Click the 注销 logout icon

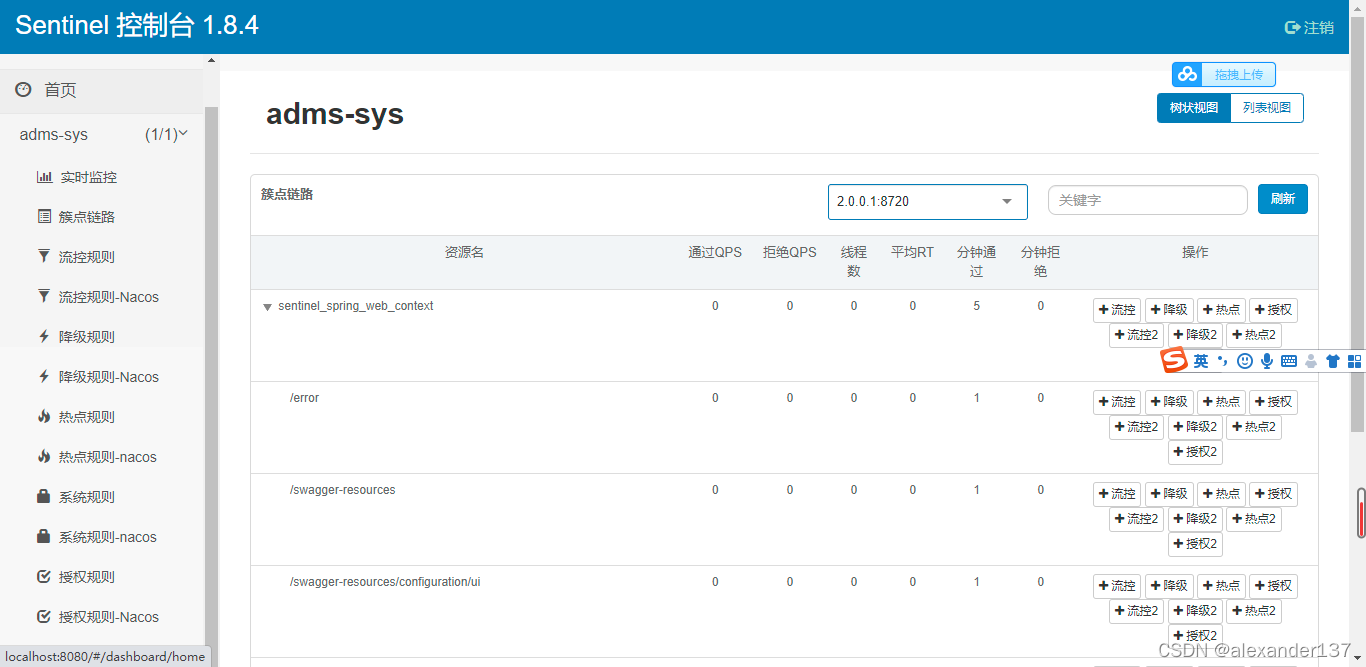[x=1292, y=27]
